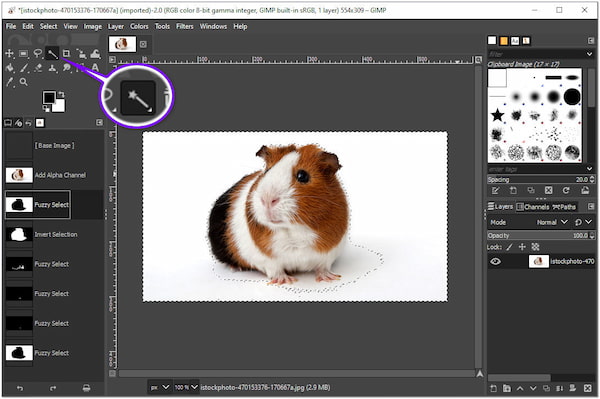Screen dimensions: 600x399
Task: Click guinea pig image tab thumbnail
Action: pyautogui.click(x=122, y=44)
